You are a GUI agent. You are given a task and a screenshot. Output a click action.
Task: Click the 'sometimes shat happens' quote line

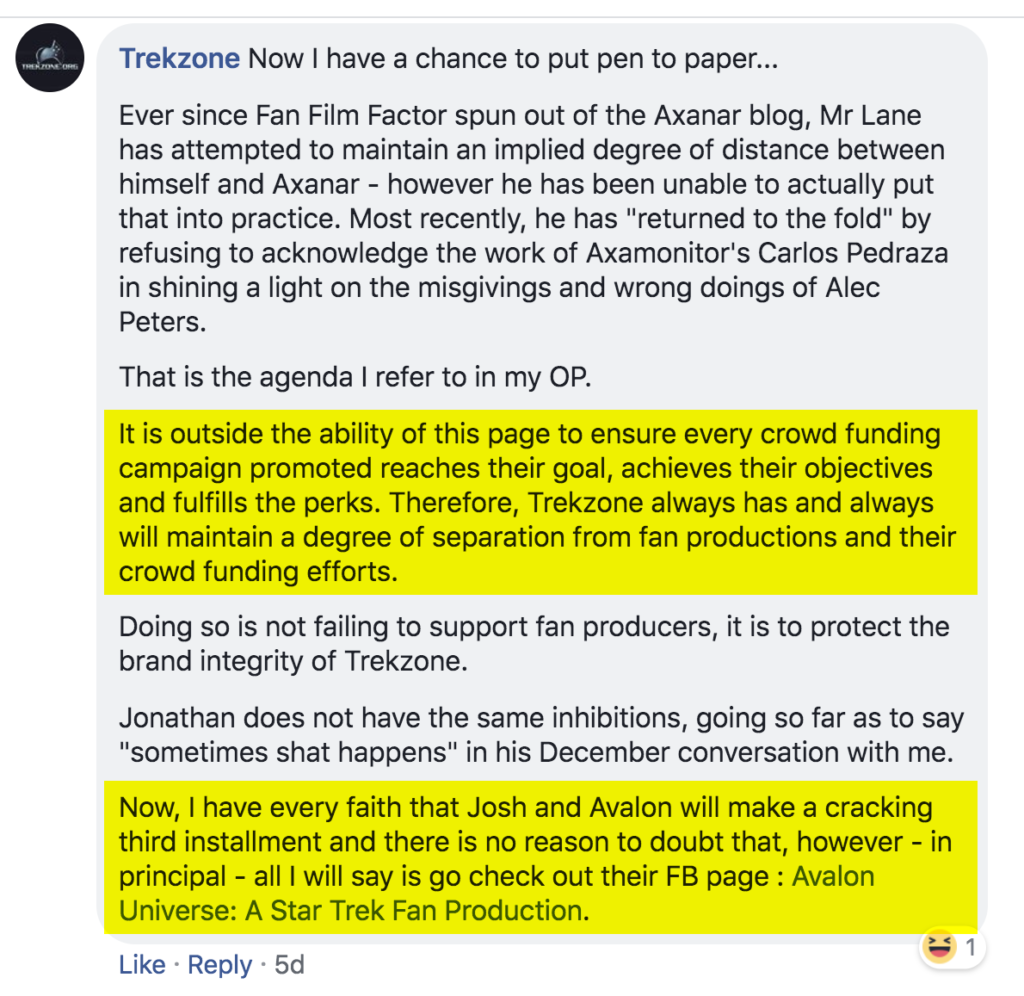pos(536,752)
